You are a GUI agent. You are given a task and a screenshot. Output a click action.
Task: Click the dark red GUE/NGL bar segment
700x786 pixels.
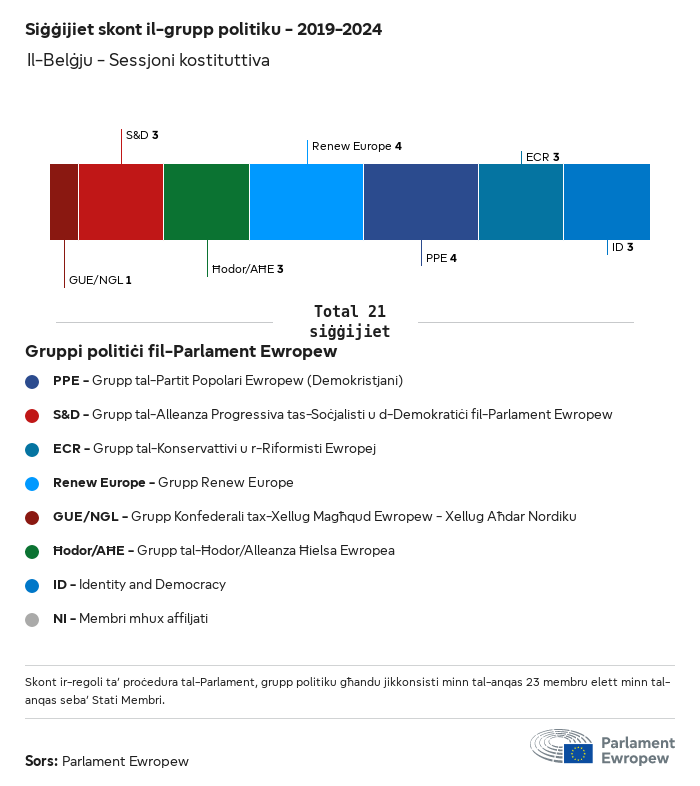click(x=64, y=202)
